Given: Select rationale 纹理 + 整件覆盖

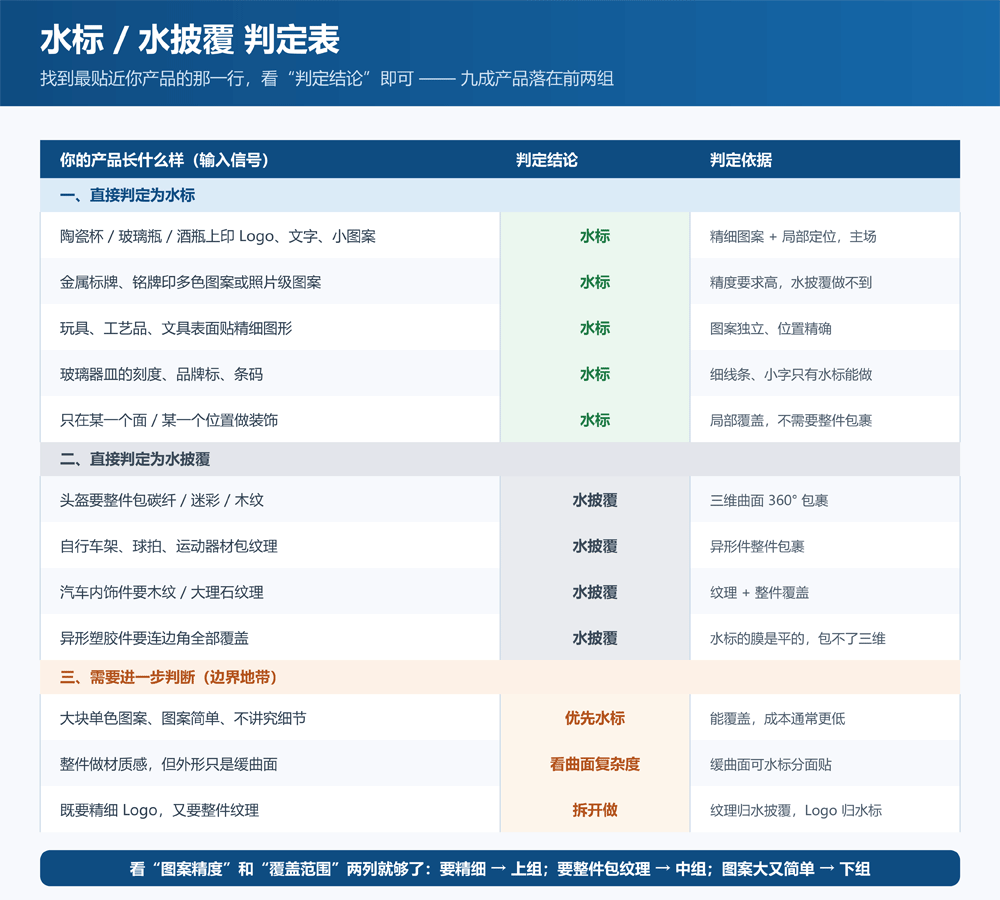Looking at the screenshot, I should pos(759,593).
